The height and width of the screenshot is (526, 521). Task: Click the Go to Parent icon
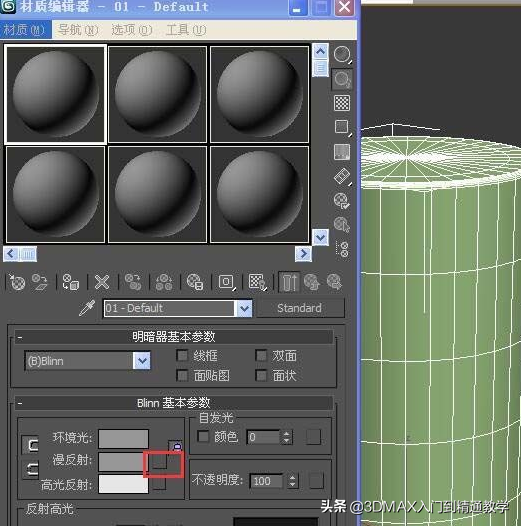[312, 282]
